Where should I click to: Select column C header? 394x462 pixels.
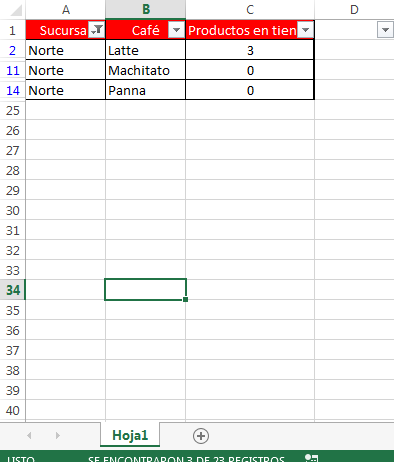(x=250, y=9)
